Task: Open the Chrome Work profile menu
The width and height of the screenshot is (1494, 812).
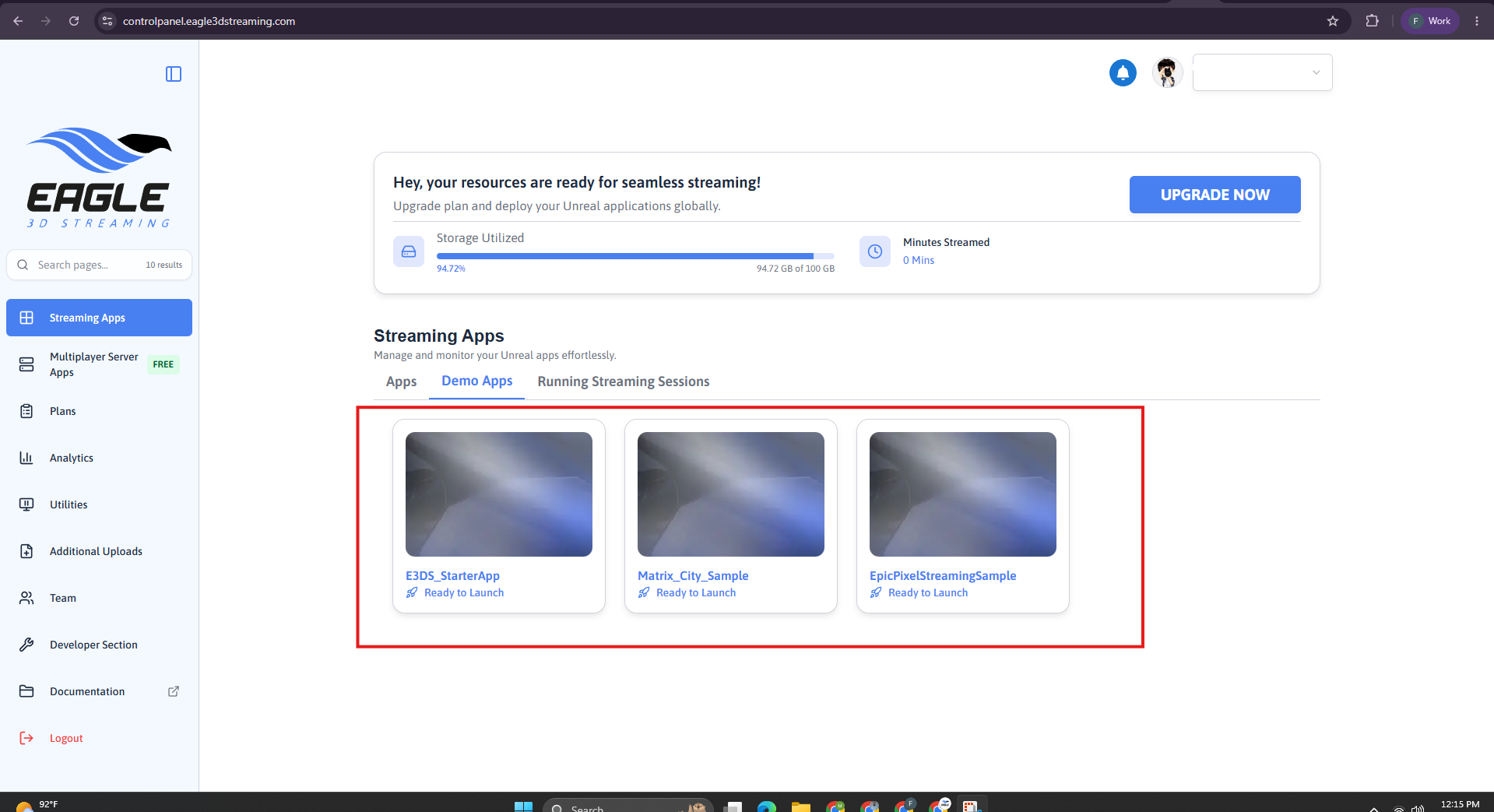Action: click(x=1430, y=21)
